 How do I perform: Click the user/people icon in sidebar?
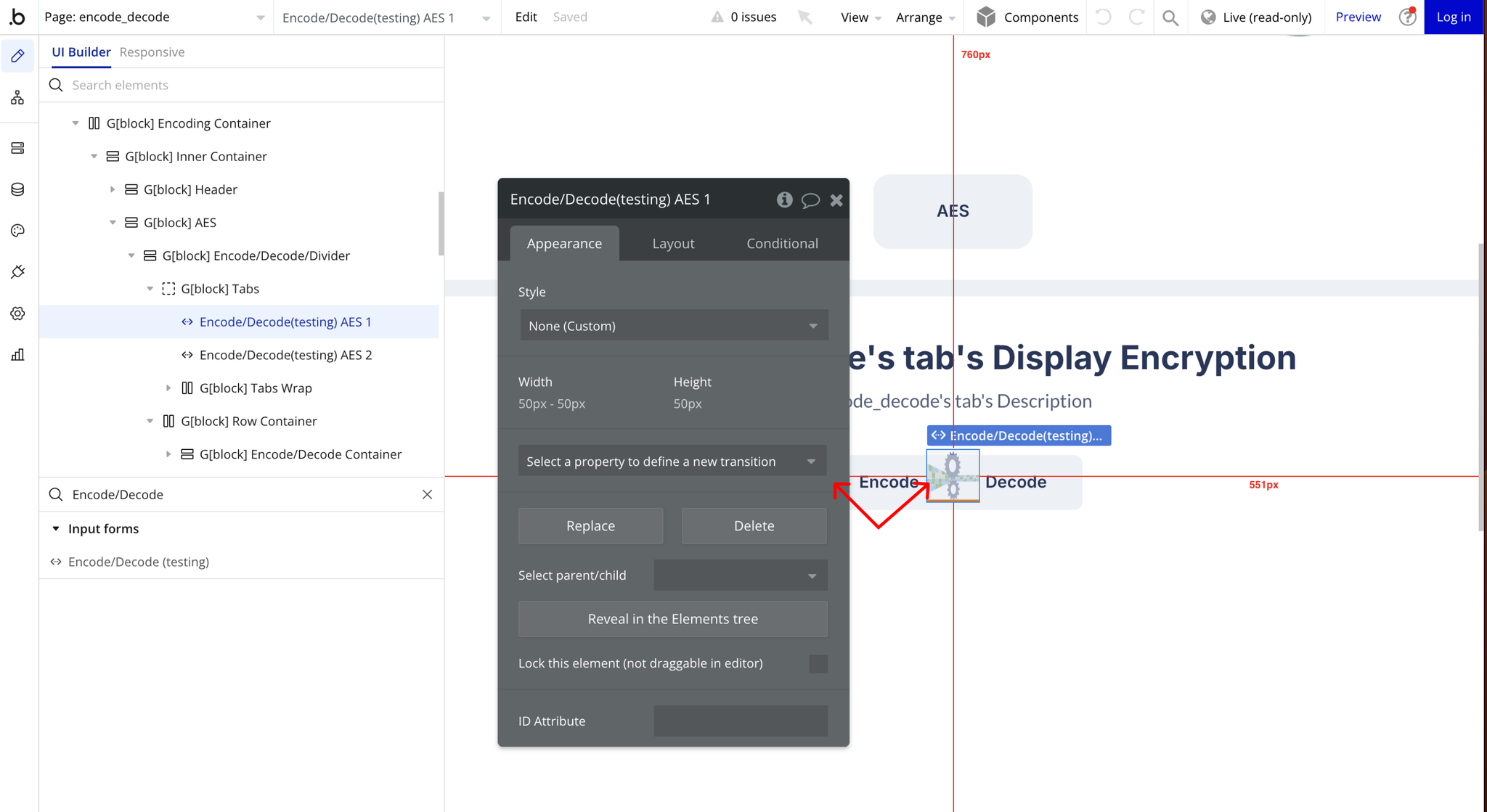click(x=17, y=98)
